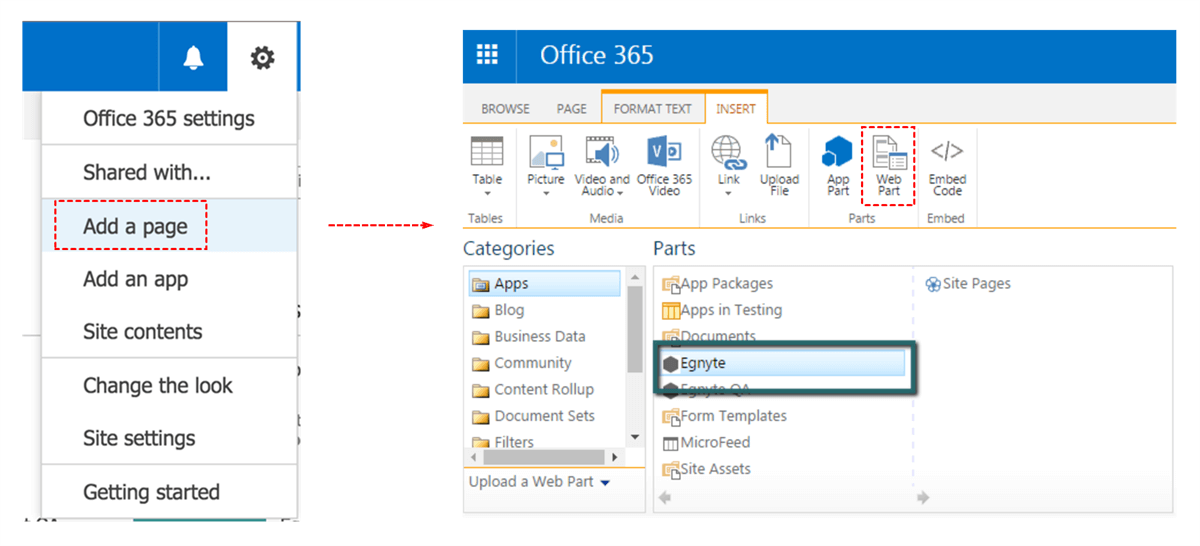The image size is (1200, 546).
Task: Switch to the FORMAT TEXT tab
Action: 652,109
